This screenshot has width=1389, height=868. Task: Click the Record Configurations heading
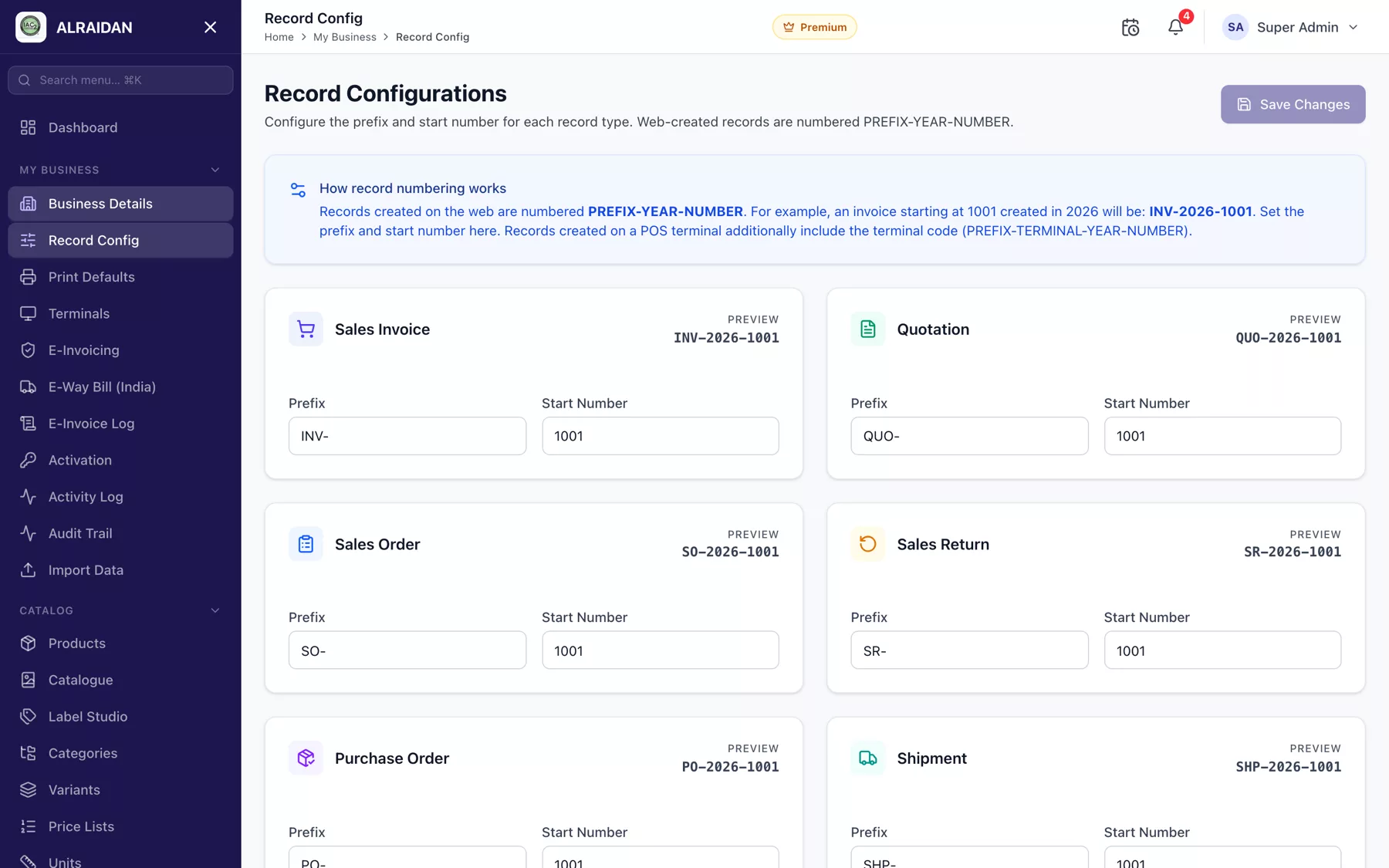[385, 93]
